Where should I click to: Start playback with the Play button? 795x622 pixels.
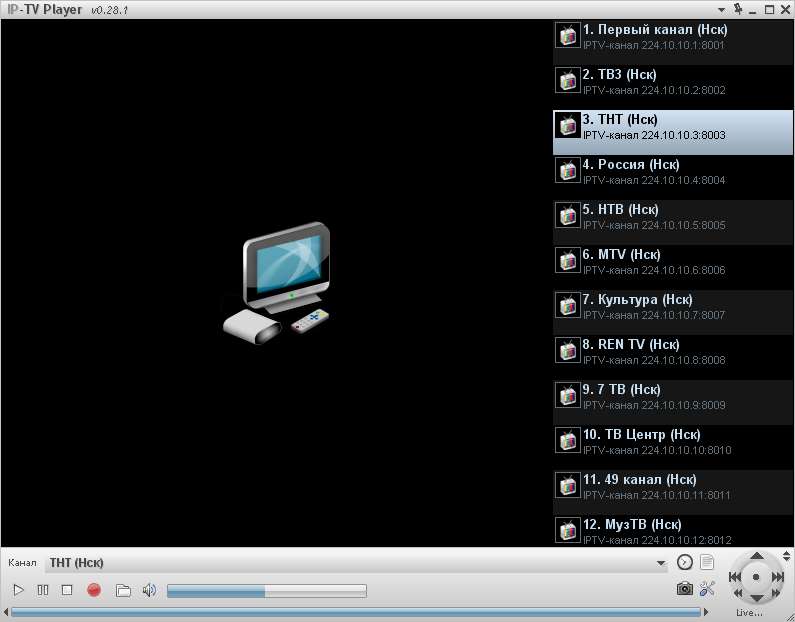click(x=18, y=590)
